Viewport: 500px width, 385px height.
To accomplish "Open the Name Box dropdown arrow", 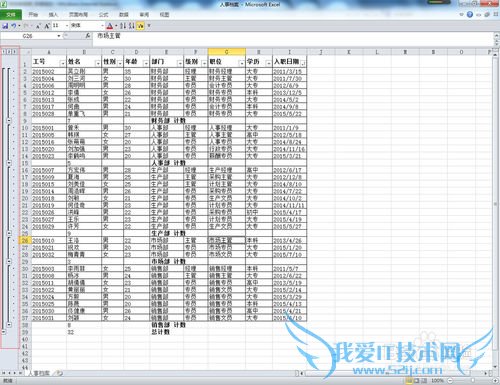I will [x=59, y=36].
